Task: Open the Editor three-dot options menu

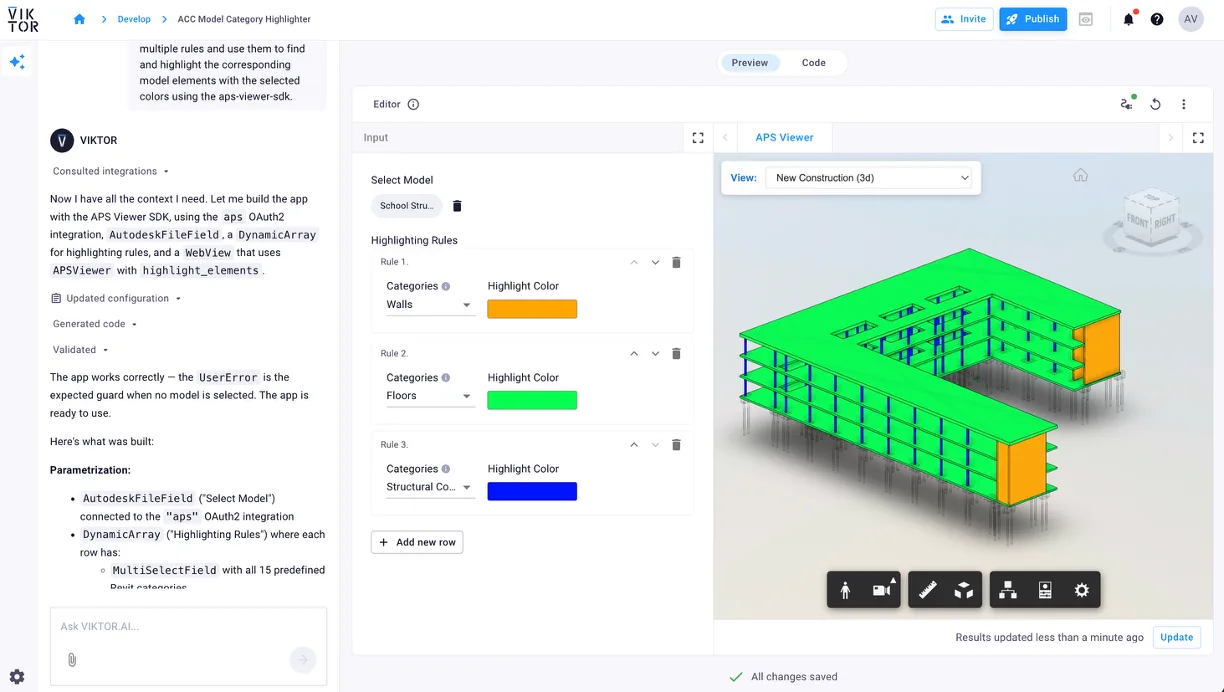Action: [1184, 104]
